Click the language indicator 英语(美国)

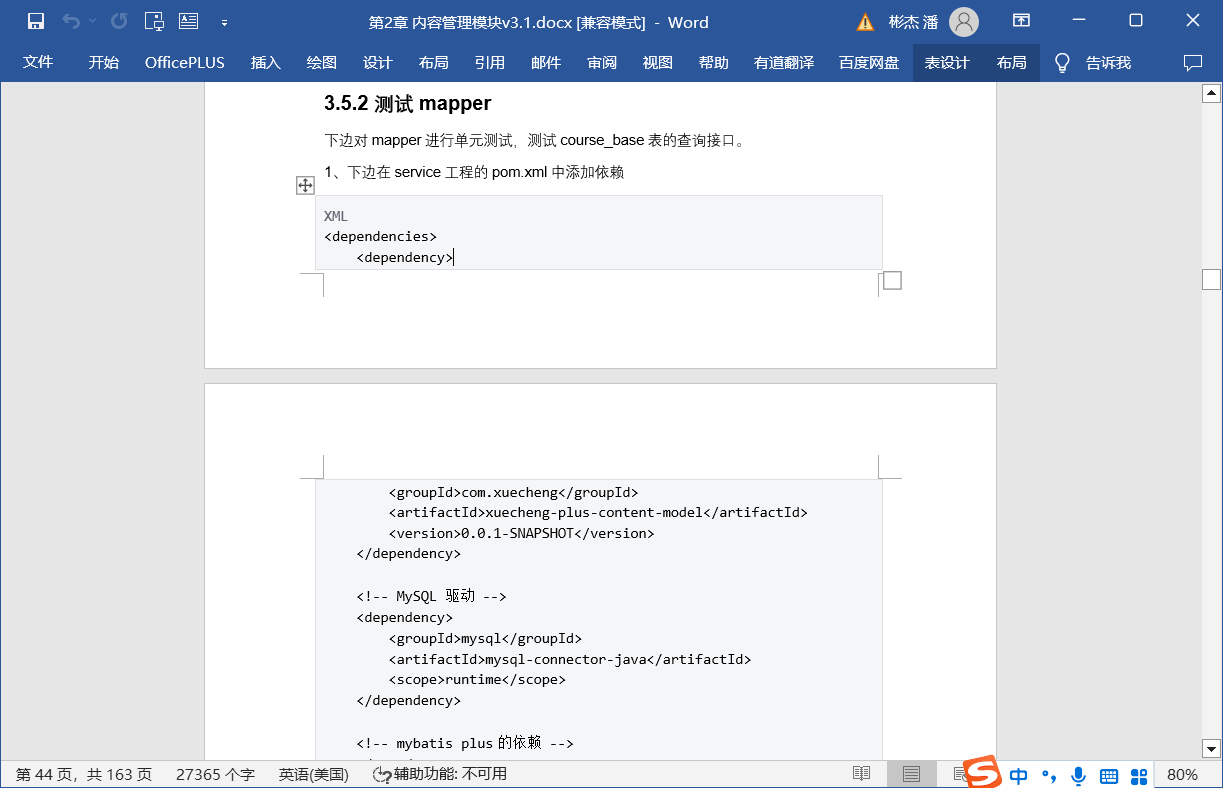click(x=314, y=774)
